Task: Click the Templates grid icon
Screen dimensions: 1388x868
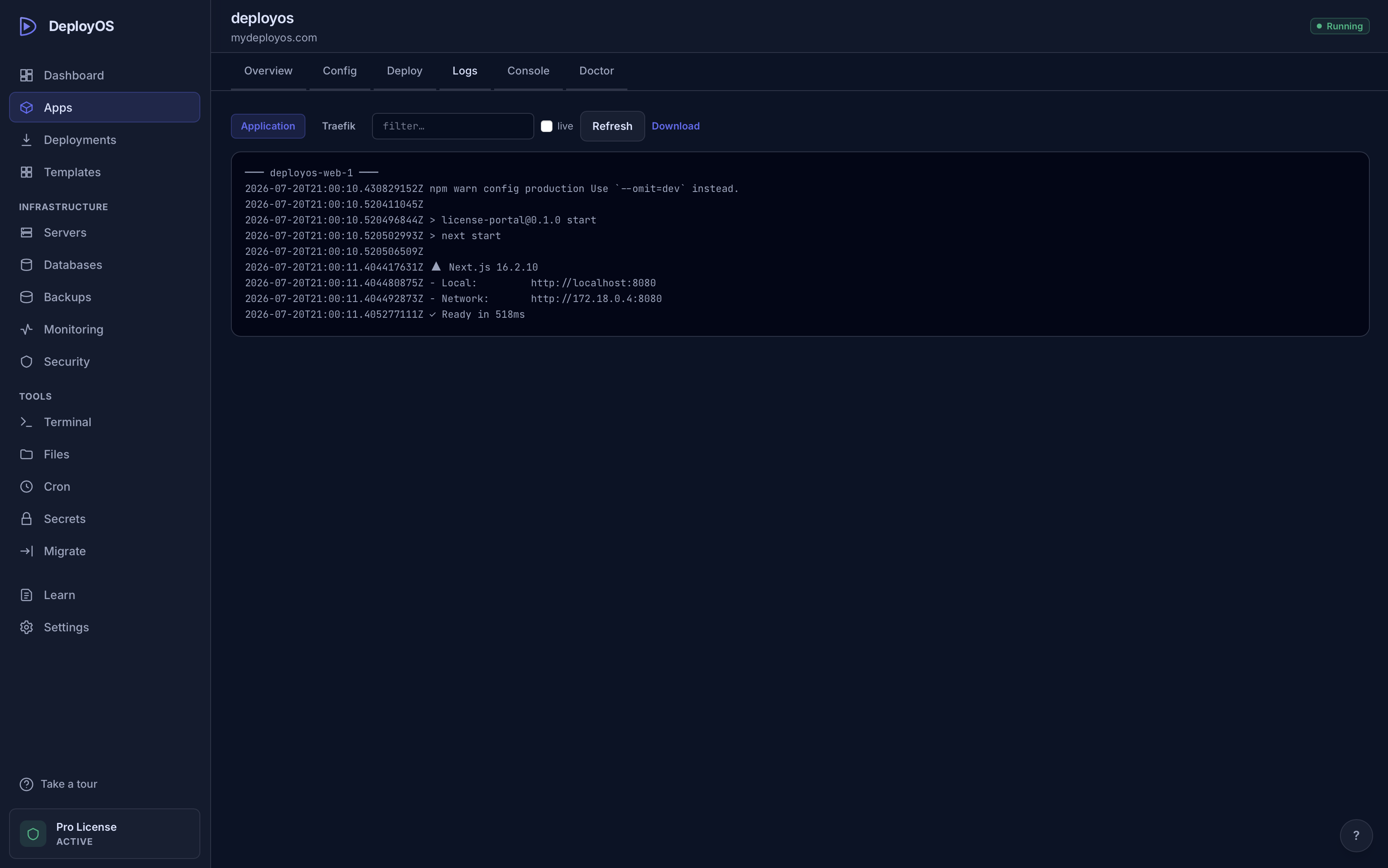Action: (x=26, y=172)
